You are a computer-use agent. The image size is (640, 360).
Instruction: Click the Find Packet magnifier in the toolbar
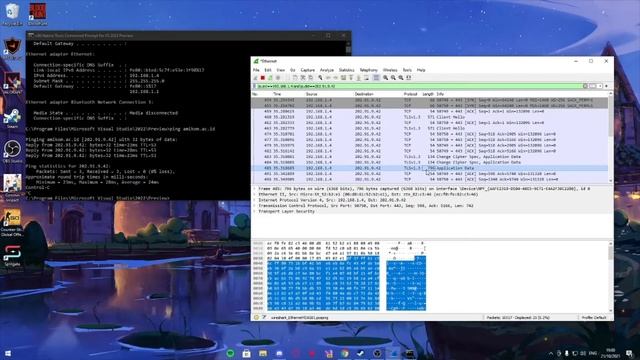pos(320,78)
